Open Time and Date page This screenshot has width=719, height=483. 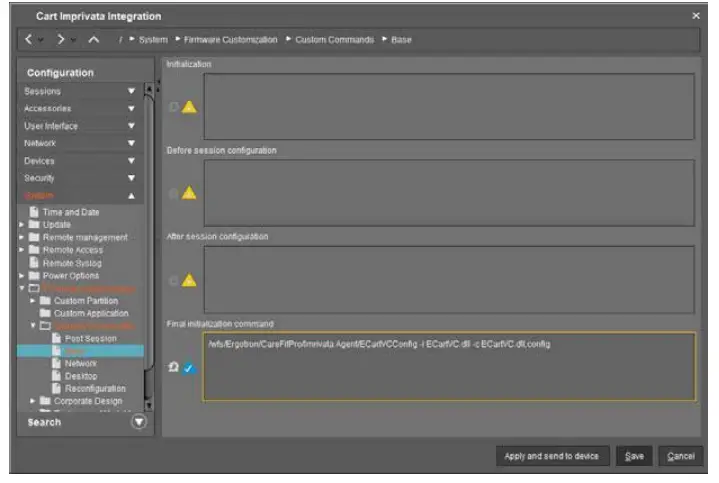point(71,212)
